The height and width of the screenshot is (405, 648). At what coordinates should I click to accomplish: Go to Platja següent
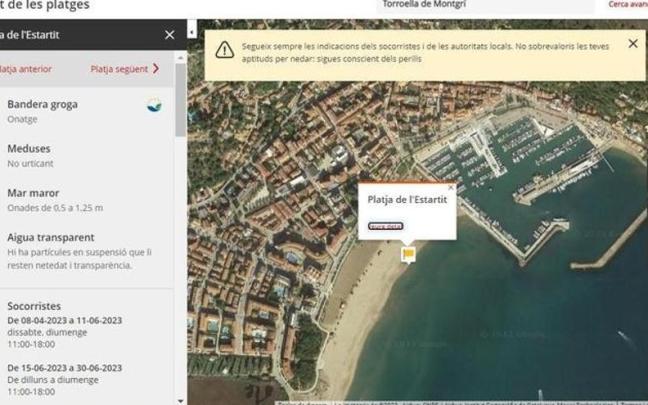119,69
